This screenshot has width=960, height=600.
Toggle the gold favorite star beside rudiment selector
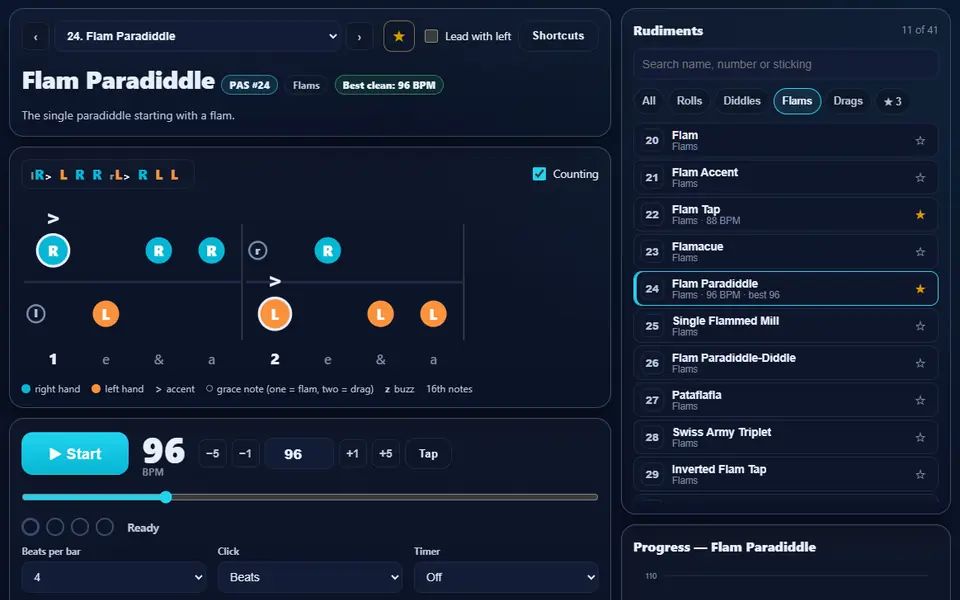tap(399, 36)
